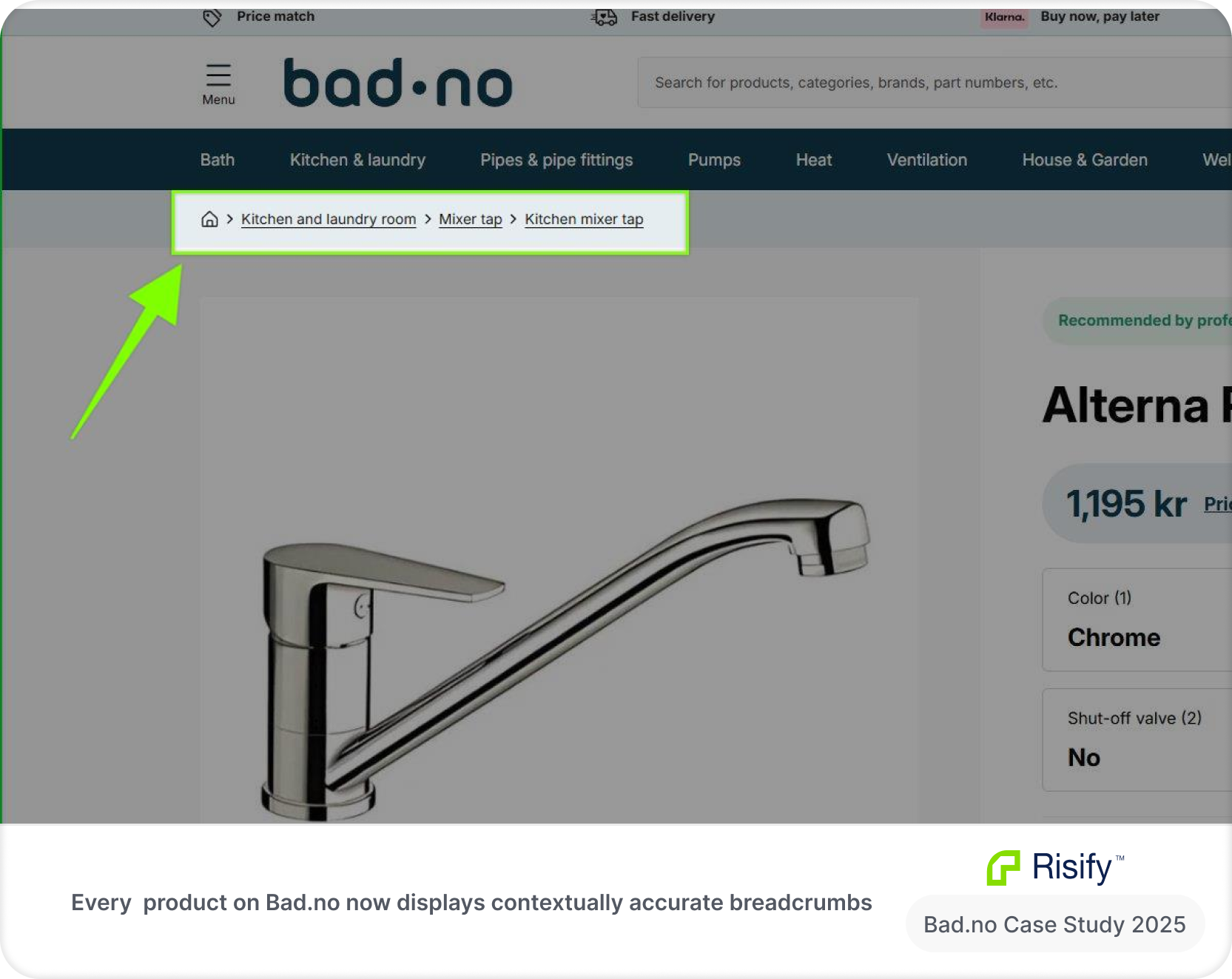Expand the Shut-off valve option selector
Screen dimensions: 1232x979
[x=1137, y=740]
